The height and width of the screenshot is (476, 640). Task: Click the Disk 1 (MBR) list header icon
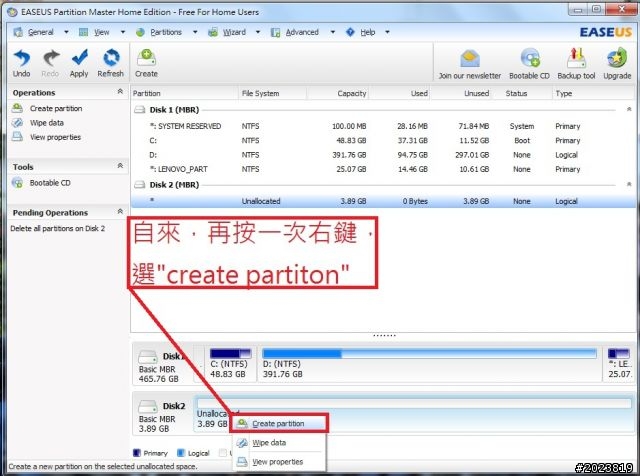pos(140,110)
